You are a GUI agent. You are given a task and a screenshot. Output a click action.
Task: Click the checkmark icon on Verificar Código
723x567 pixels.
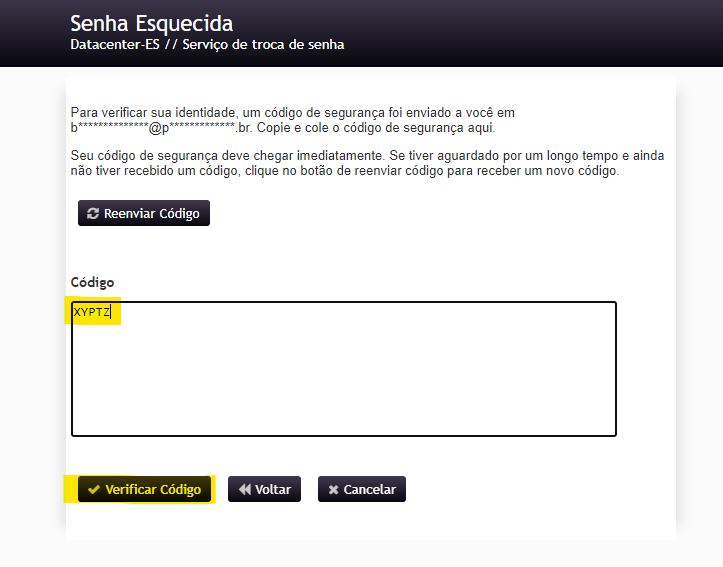(x=94, y=490)
